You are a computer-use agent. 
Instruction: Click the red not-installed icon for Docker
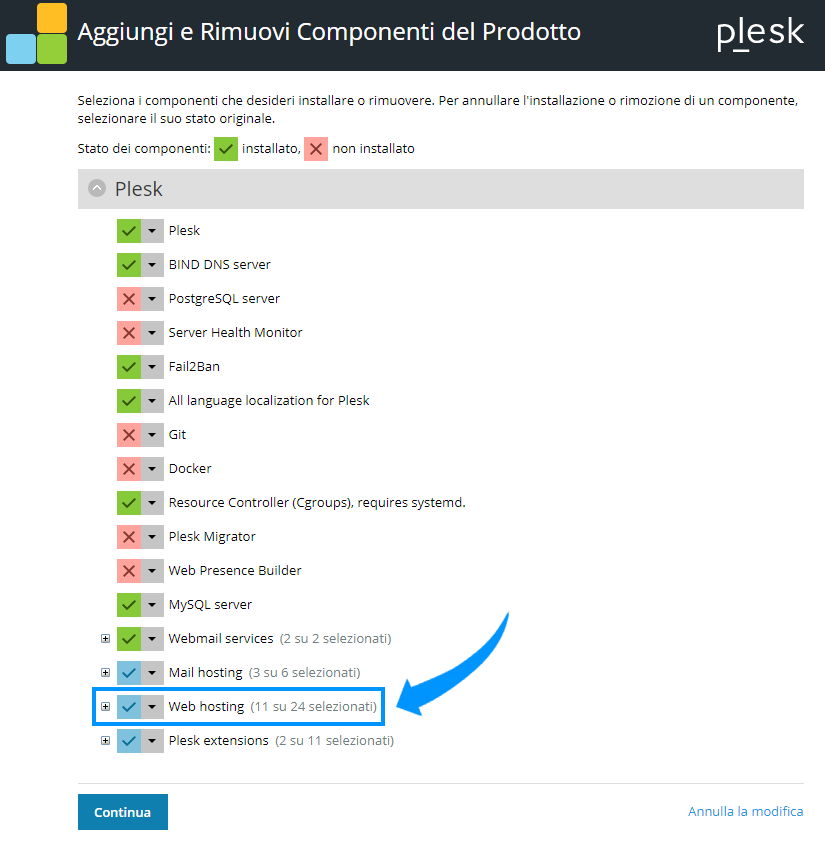click(129, 469)
